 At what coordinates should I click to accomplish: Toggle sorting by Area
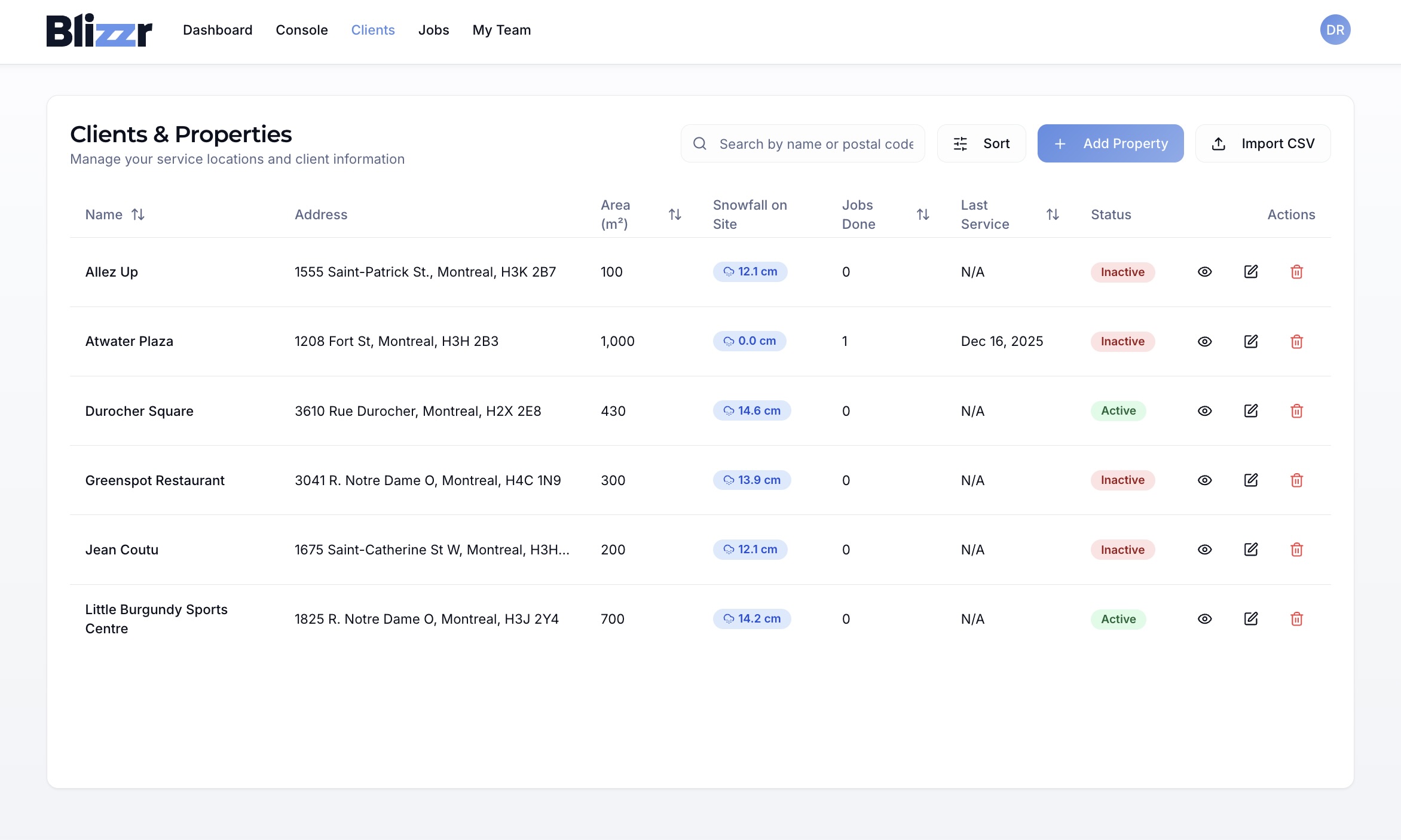[675, 214]
